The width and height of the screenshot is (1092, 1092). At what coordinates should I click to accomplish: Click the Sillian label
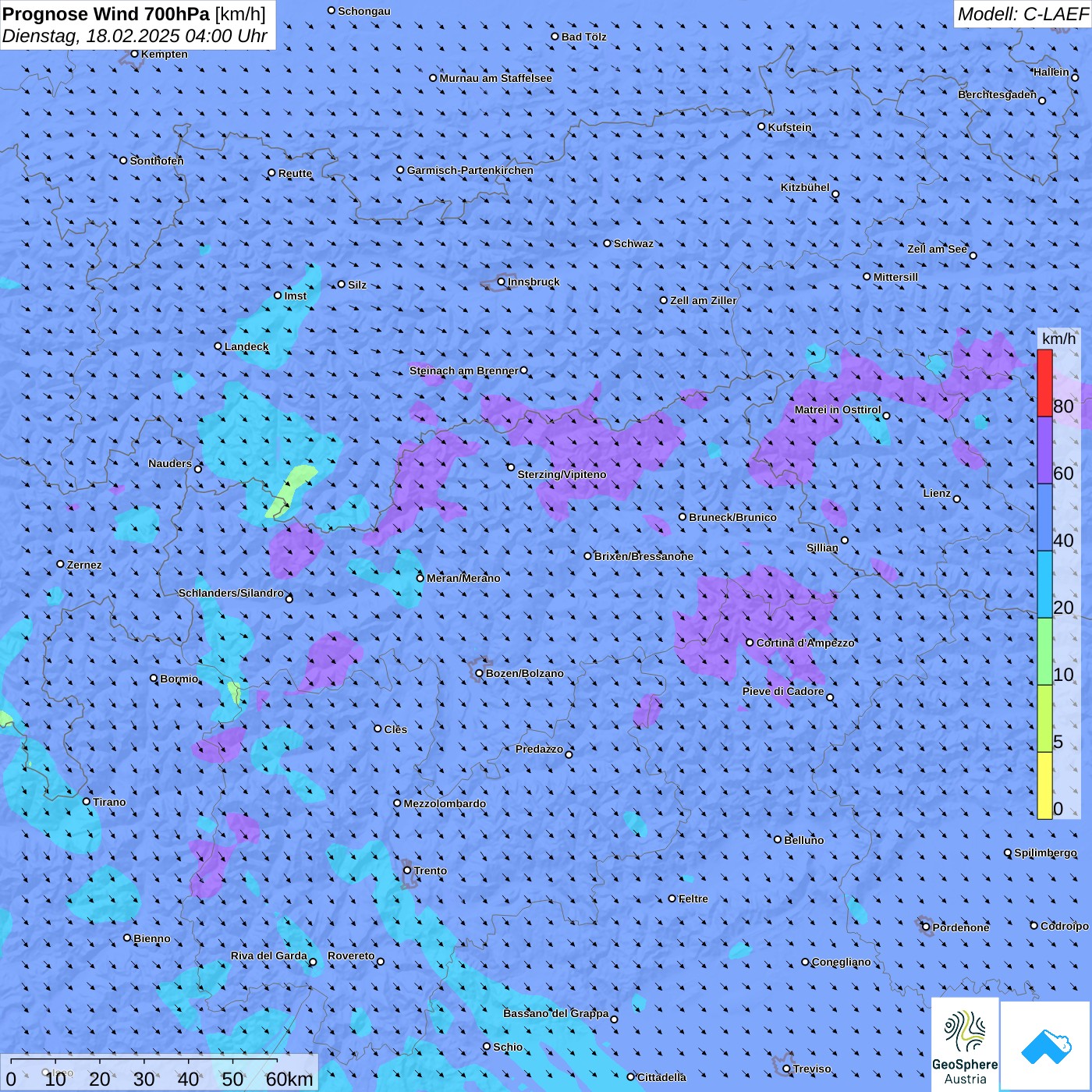tap(822, 548)
